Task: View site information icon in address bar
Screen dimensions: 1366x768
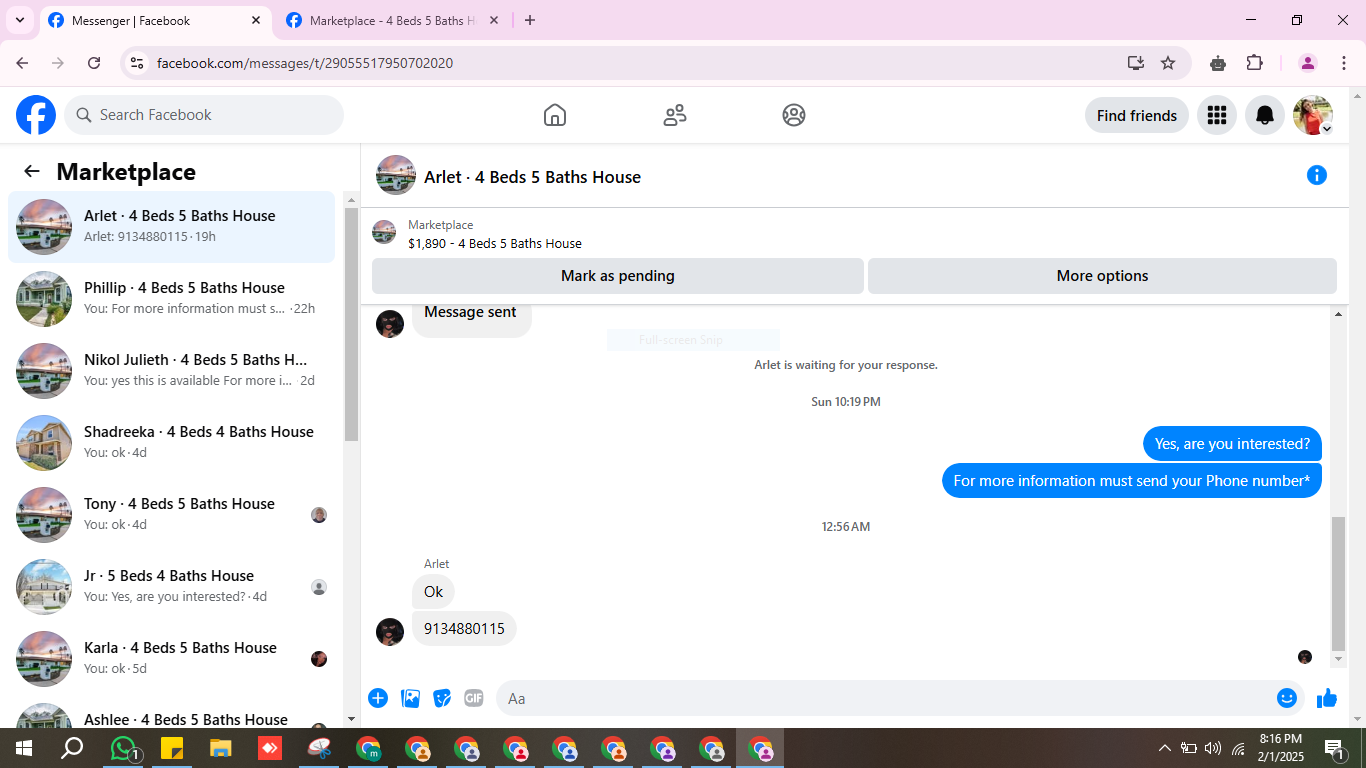Action: pyautogui.click(x=137, y=63)
